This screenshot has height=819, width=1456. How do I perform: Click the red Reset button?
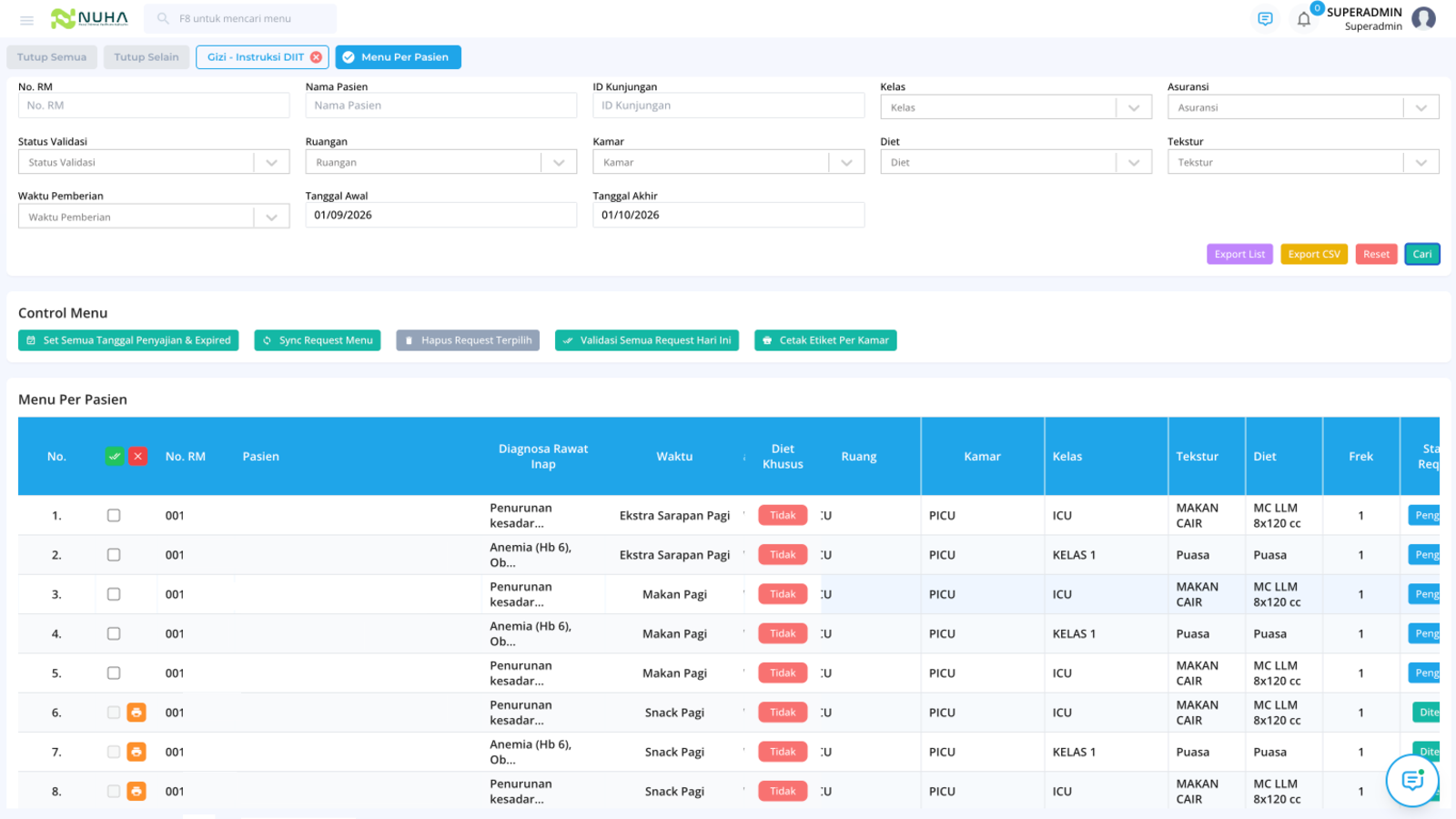pos(1376,254)
